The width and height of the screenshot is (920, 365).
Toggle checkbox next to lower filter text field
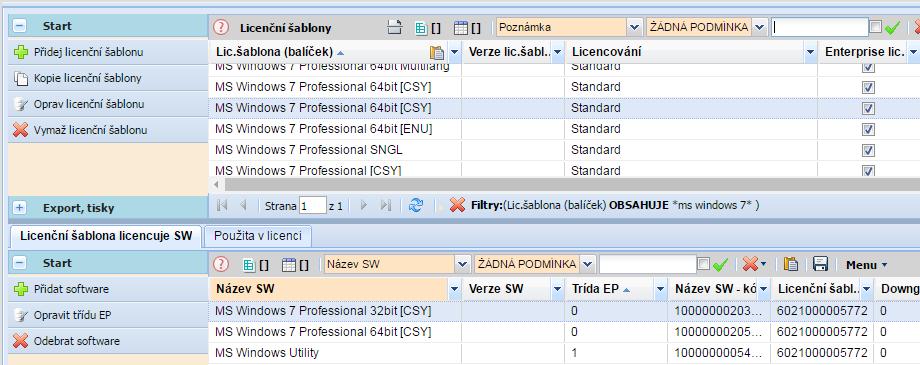point(703,264)
